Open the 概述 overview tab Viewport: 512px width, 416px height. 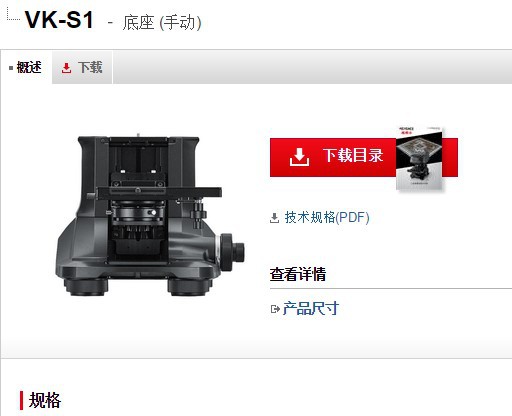[27, 68]
